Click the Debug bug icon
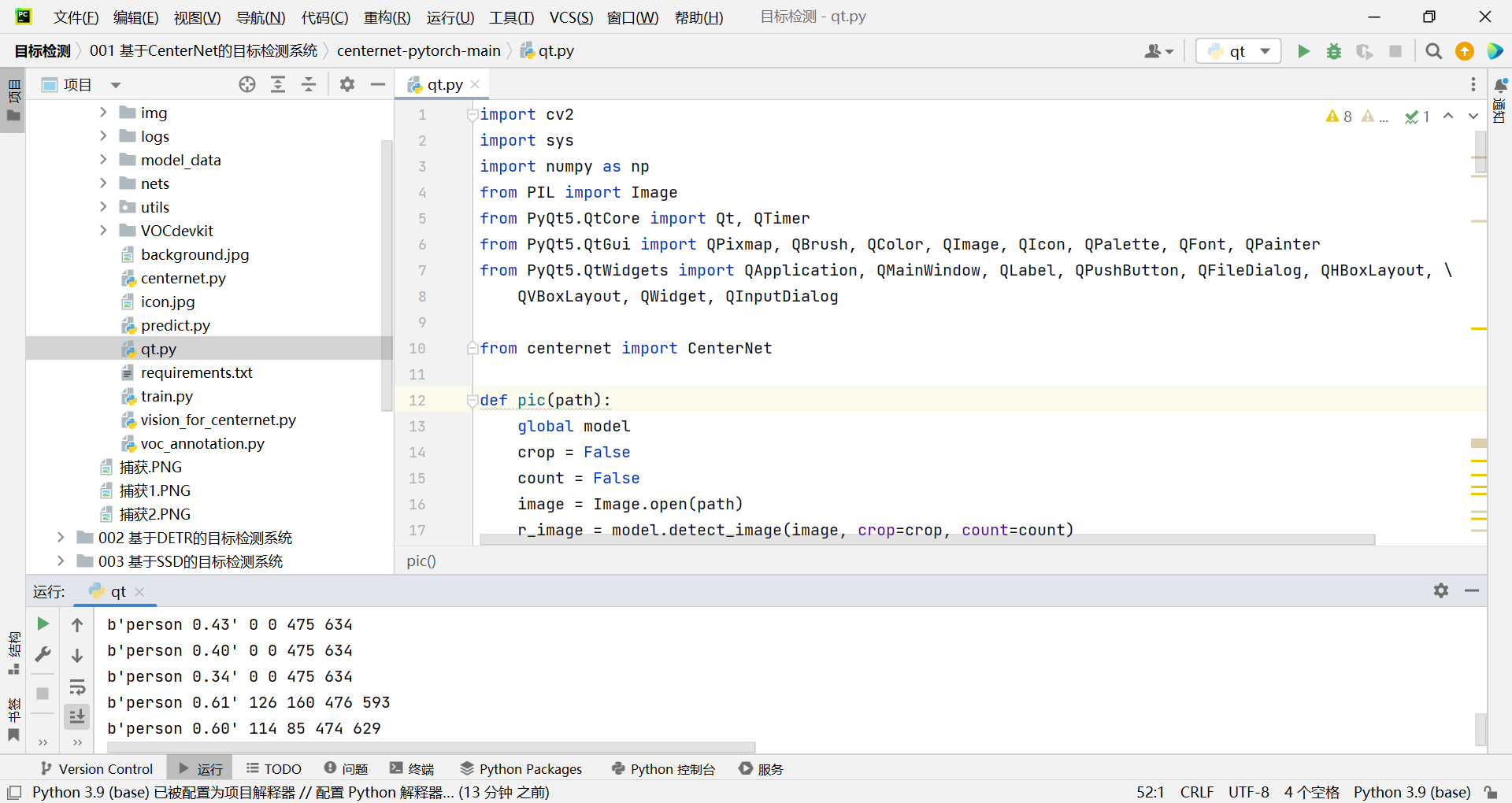This screenshot has width=1512, height=803. coord(1334,51)
